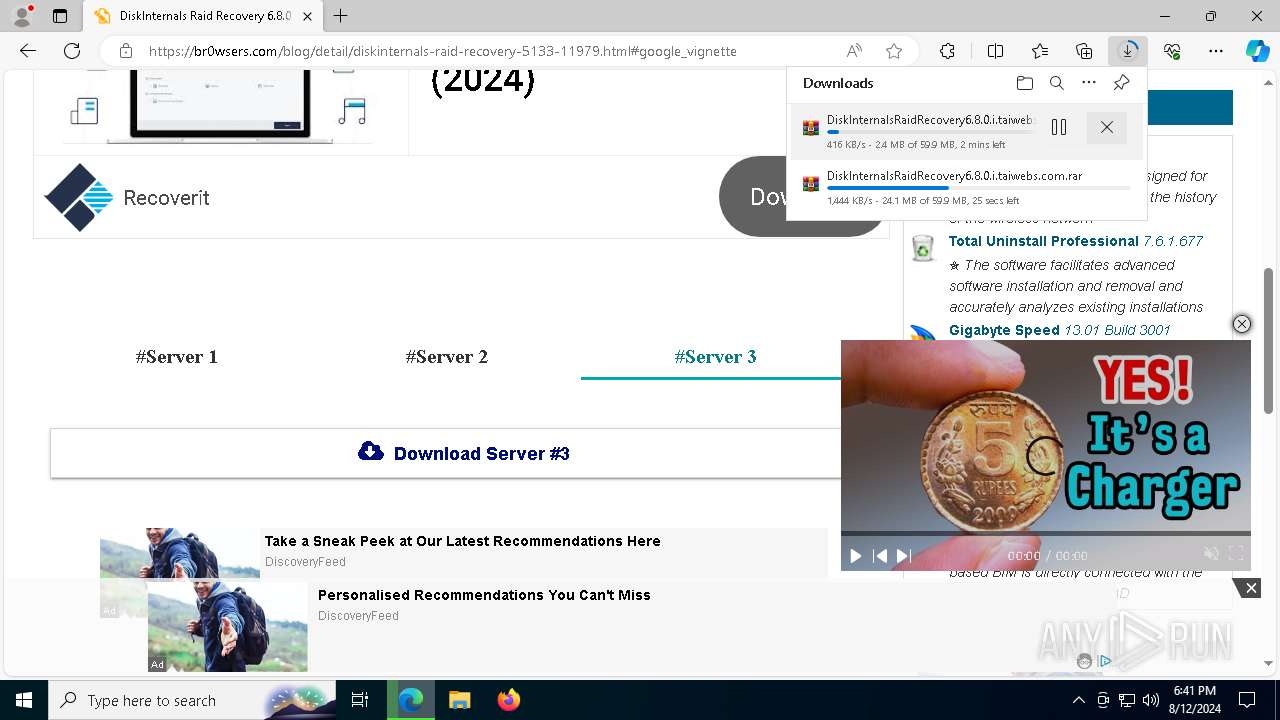Open Total Uninstall Professional link

point(1043,241)
